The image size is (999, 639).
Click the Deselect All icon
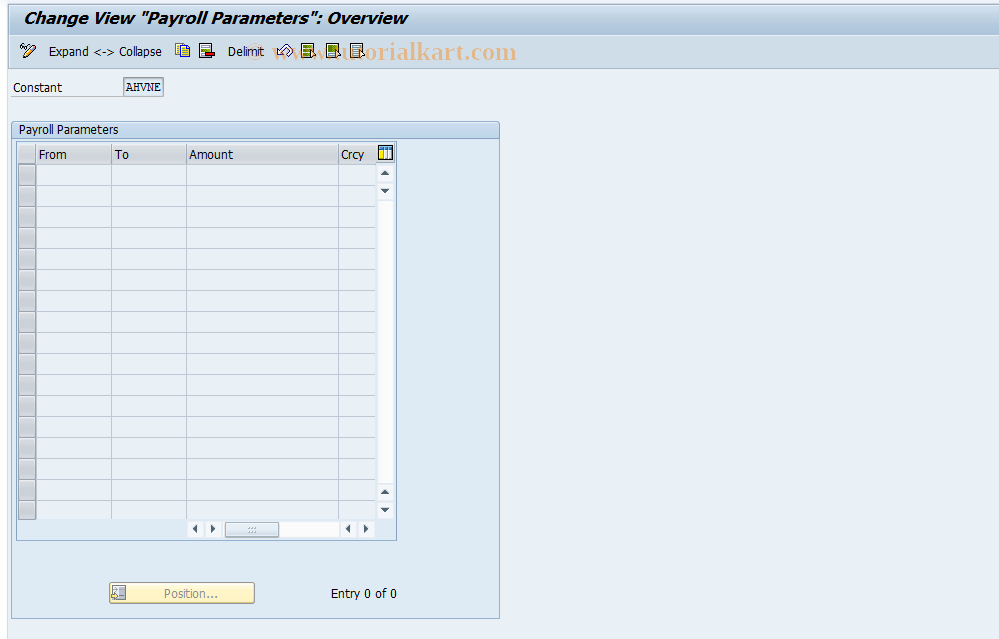pos(357,51)
